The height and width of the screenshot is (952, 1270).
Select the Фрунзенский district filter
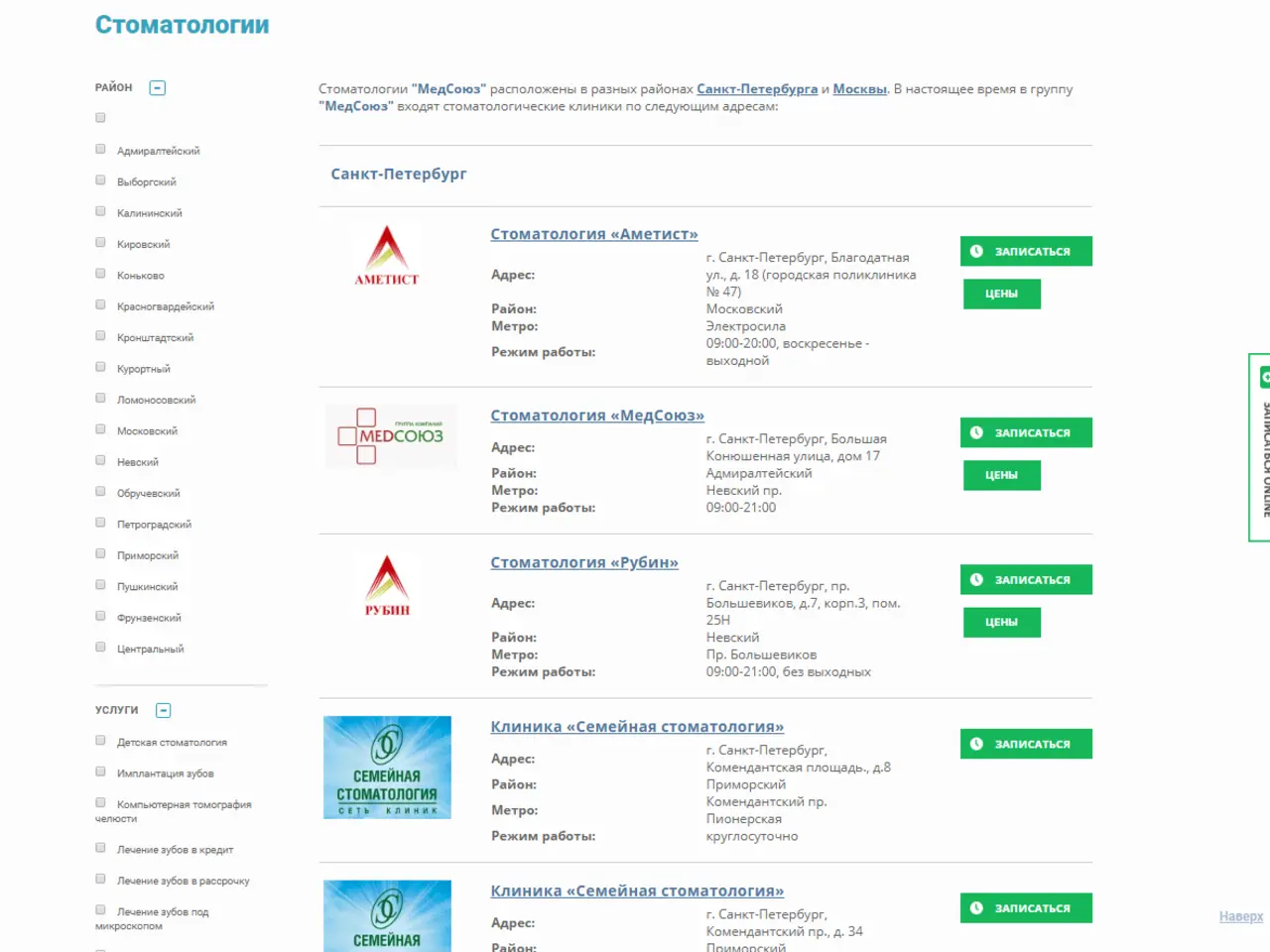100,616
